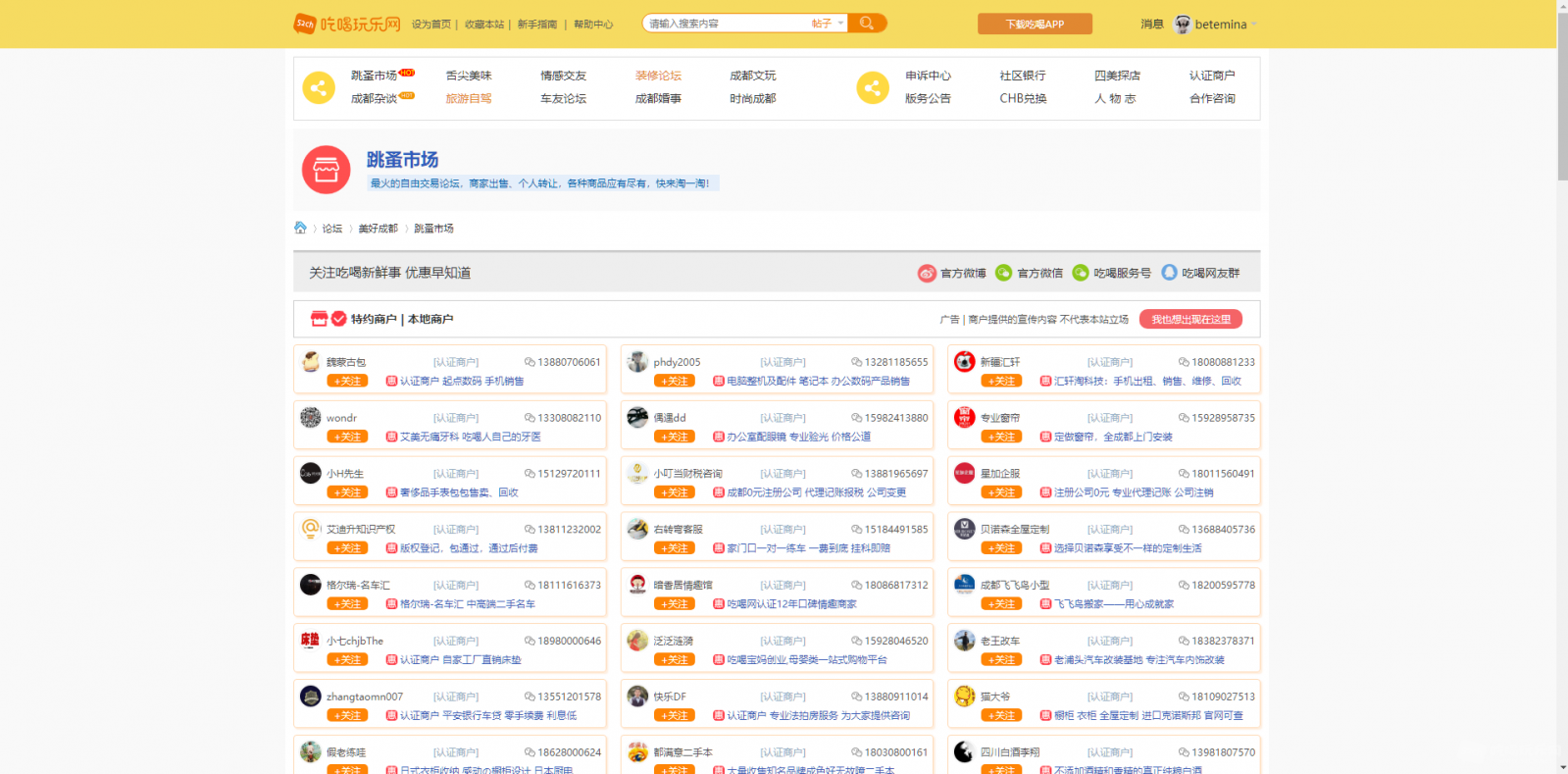Open 成都0元注册公司 代理记账报税 link

(x=817, y=492)
